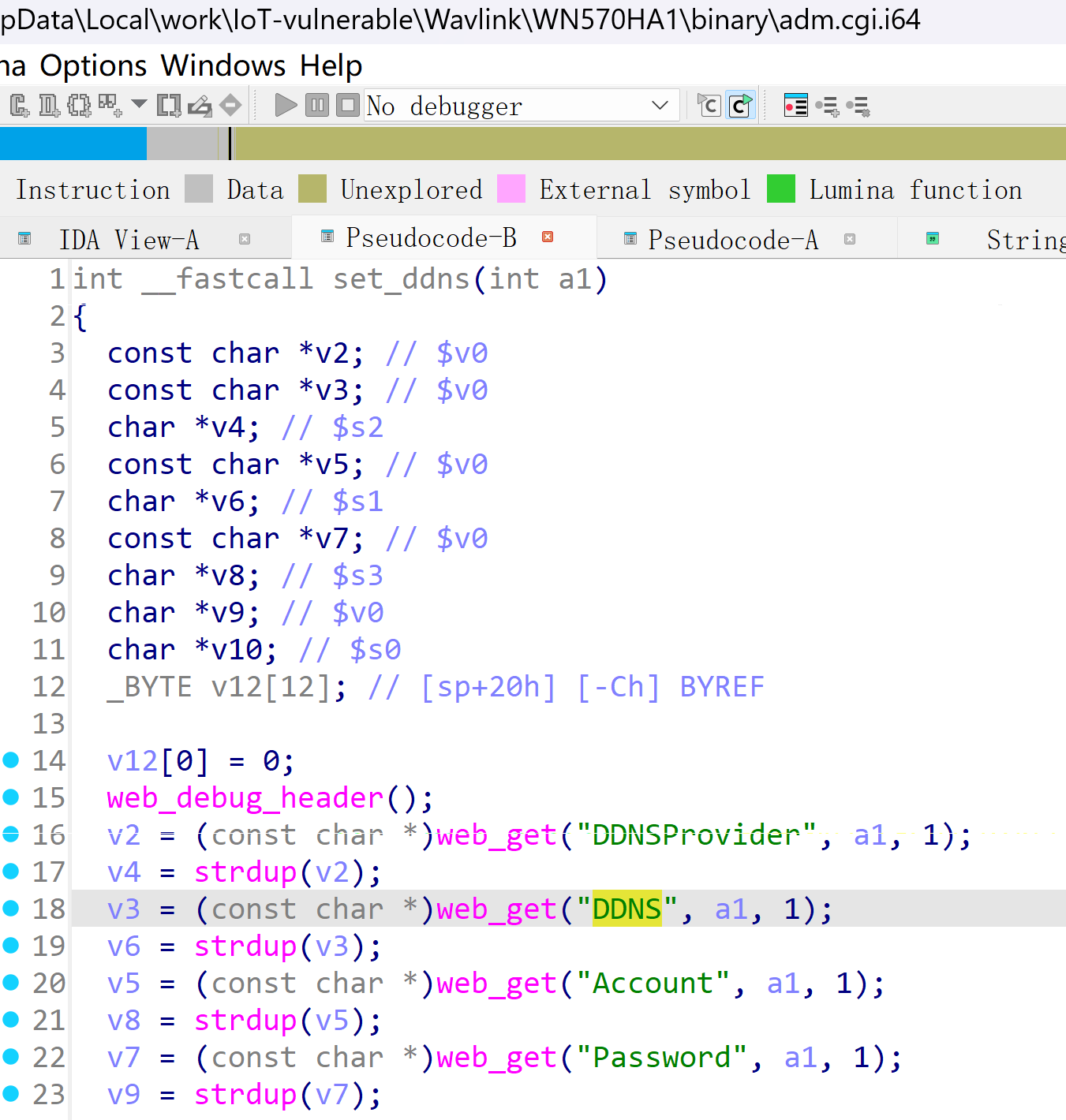The width and height of the screenshot is (1066, 1120).
Task: Click the set_ddns function name
Action: (x=402, y=279)
